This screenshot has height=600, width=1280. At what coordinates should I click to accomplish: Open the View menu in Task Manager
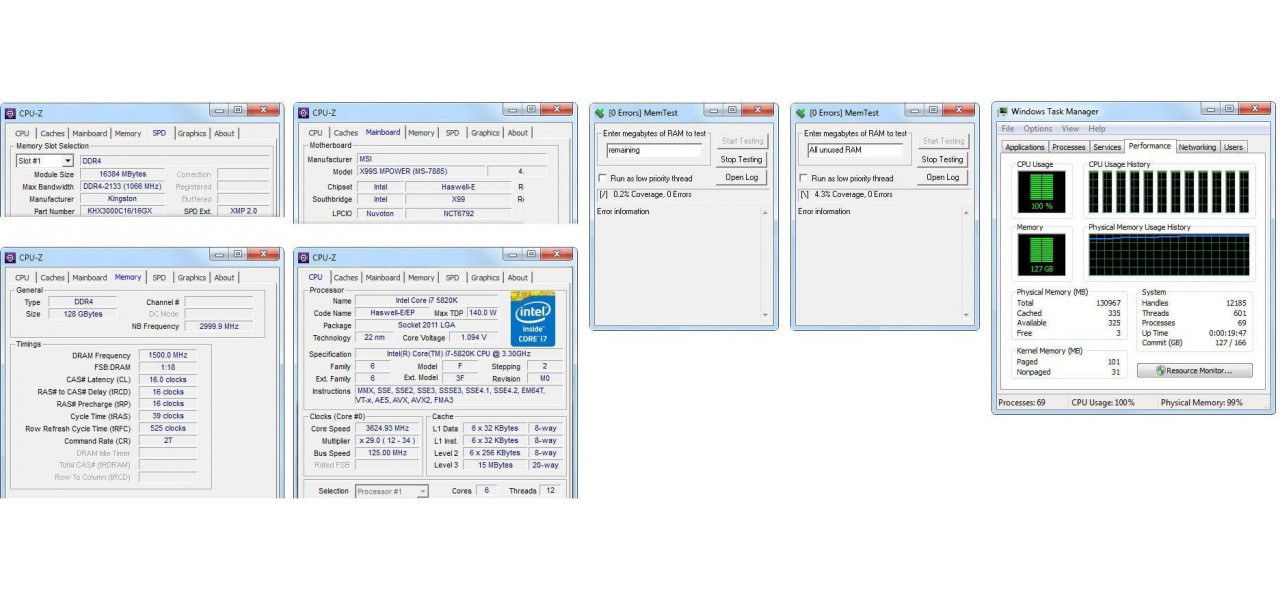click(1070, 129)
